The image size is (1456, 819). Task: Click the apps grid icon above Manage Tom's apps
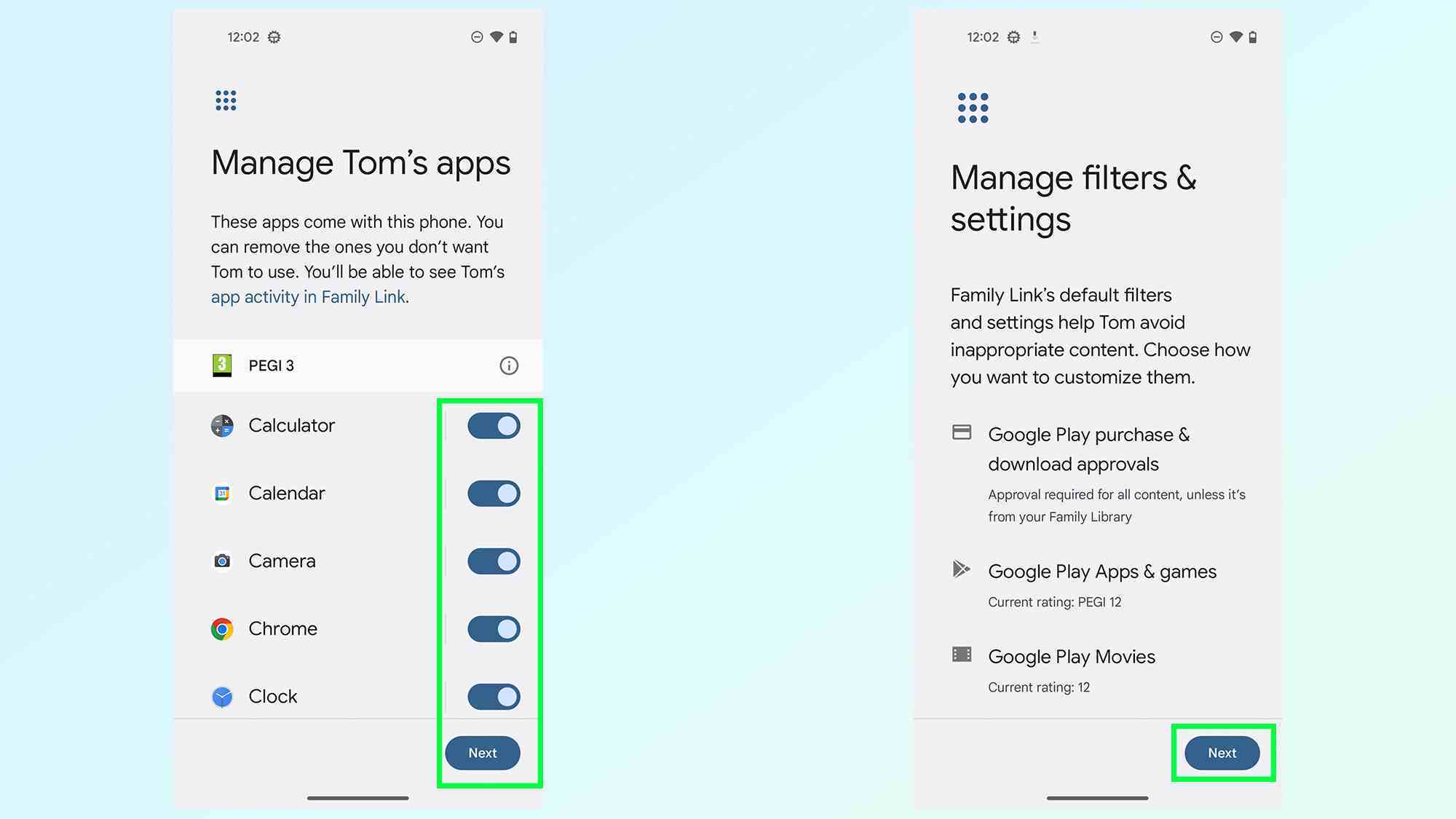[x=226, y=100]
